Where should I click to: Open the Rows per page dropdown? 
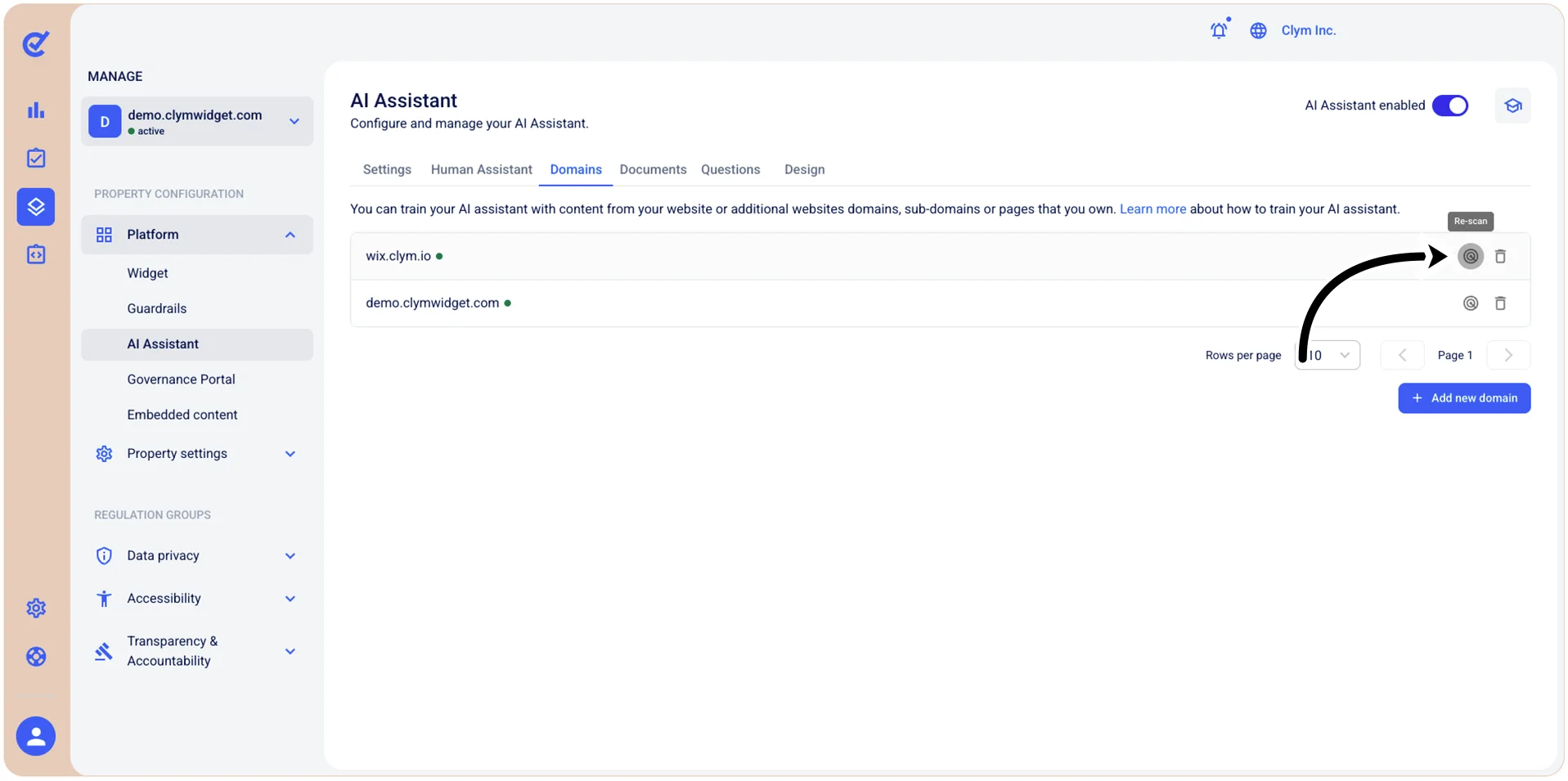point(1327,355)
